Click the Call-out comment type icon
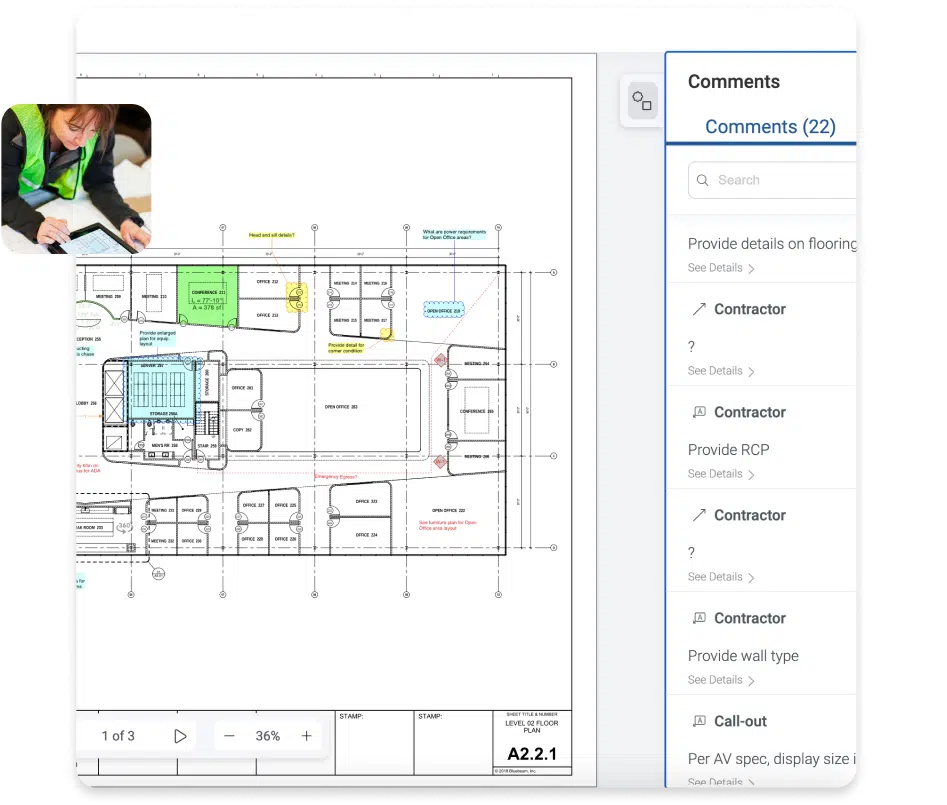947x805 pixels. pyautogui.click(x=699, y=722)
